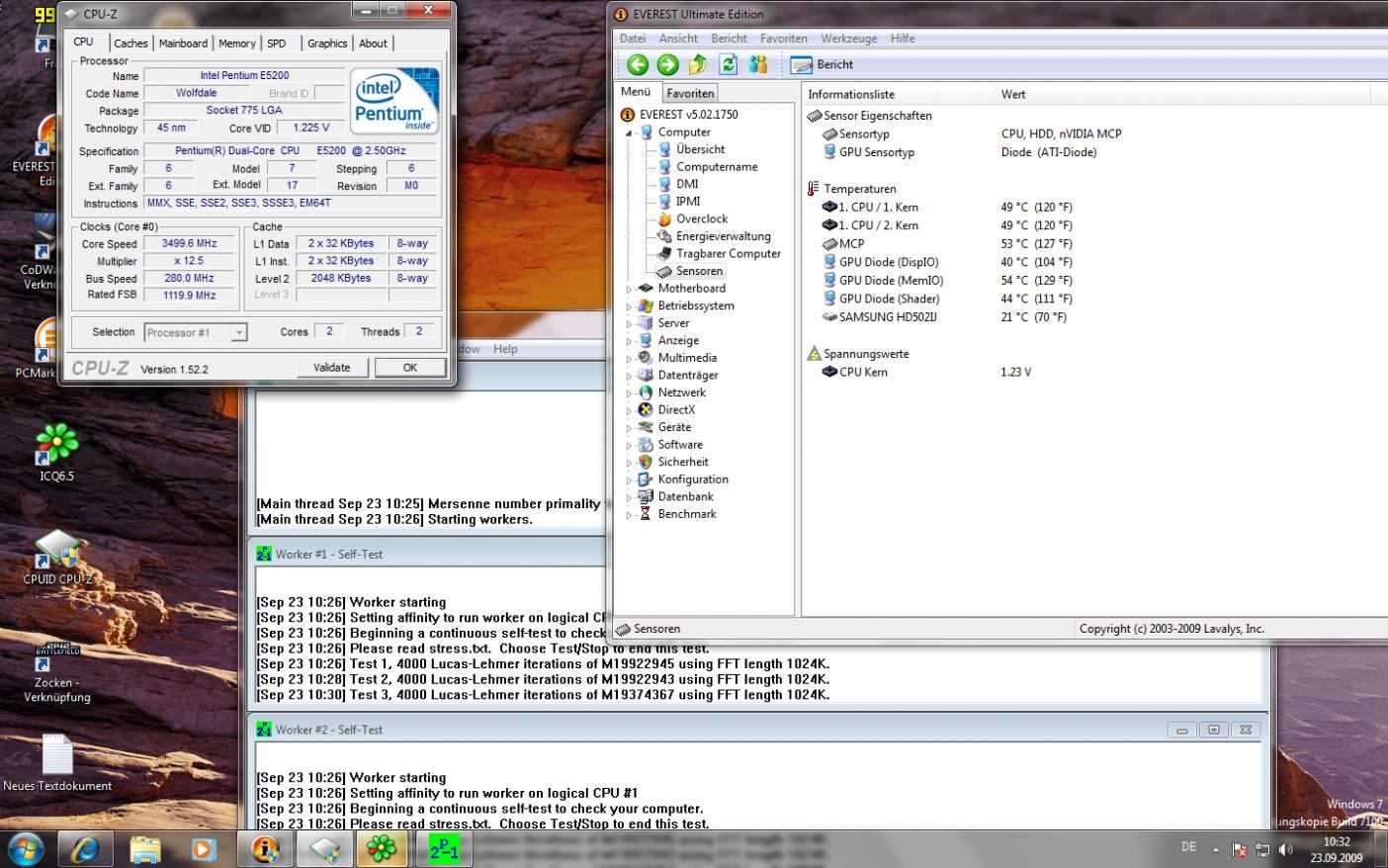
Task: Click the Bericht report toolbar button
Action: coord(823,64)
